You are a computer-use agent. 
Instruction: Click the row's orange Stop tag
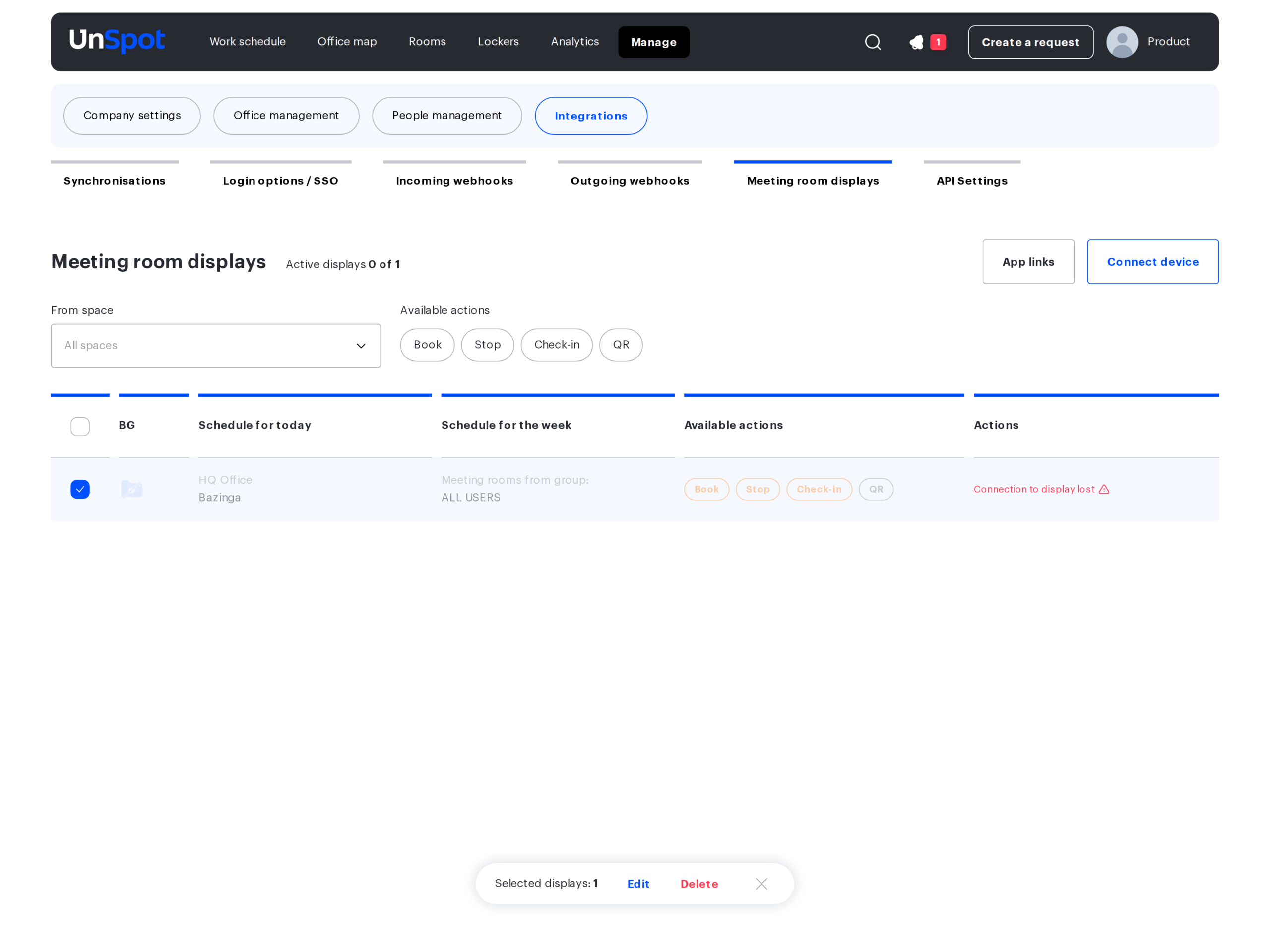point(758,489)
